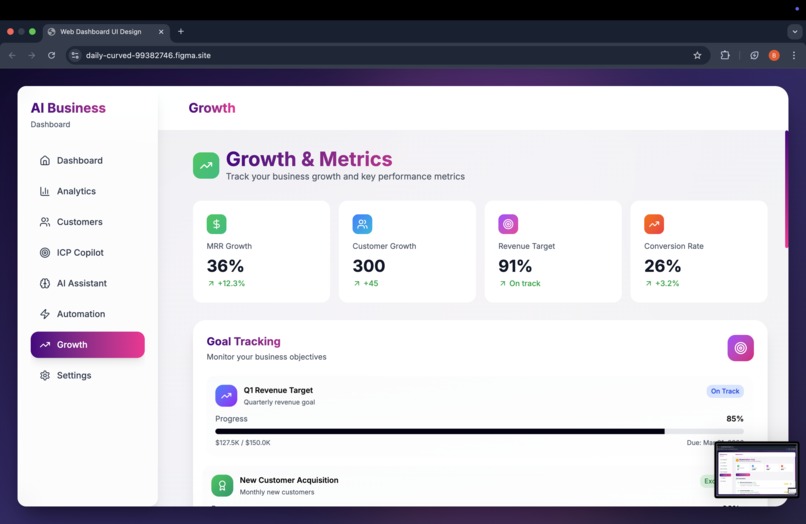The width and height of the screenshot is (806, 524).
Task: Close the Web Dashboard UI Design tab
Action: (161, 32)
